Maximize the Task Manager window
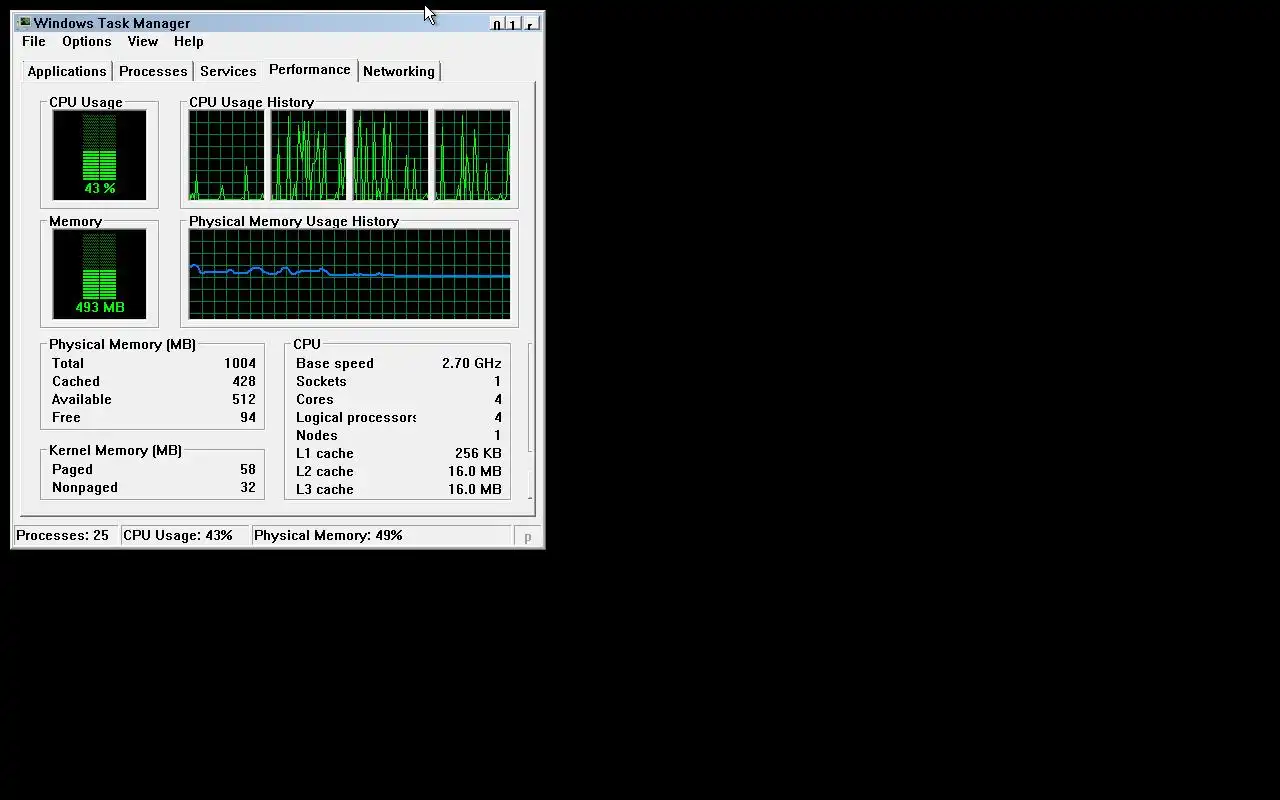 (513, 24)
